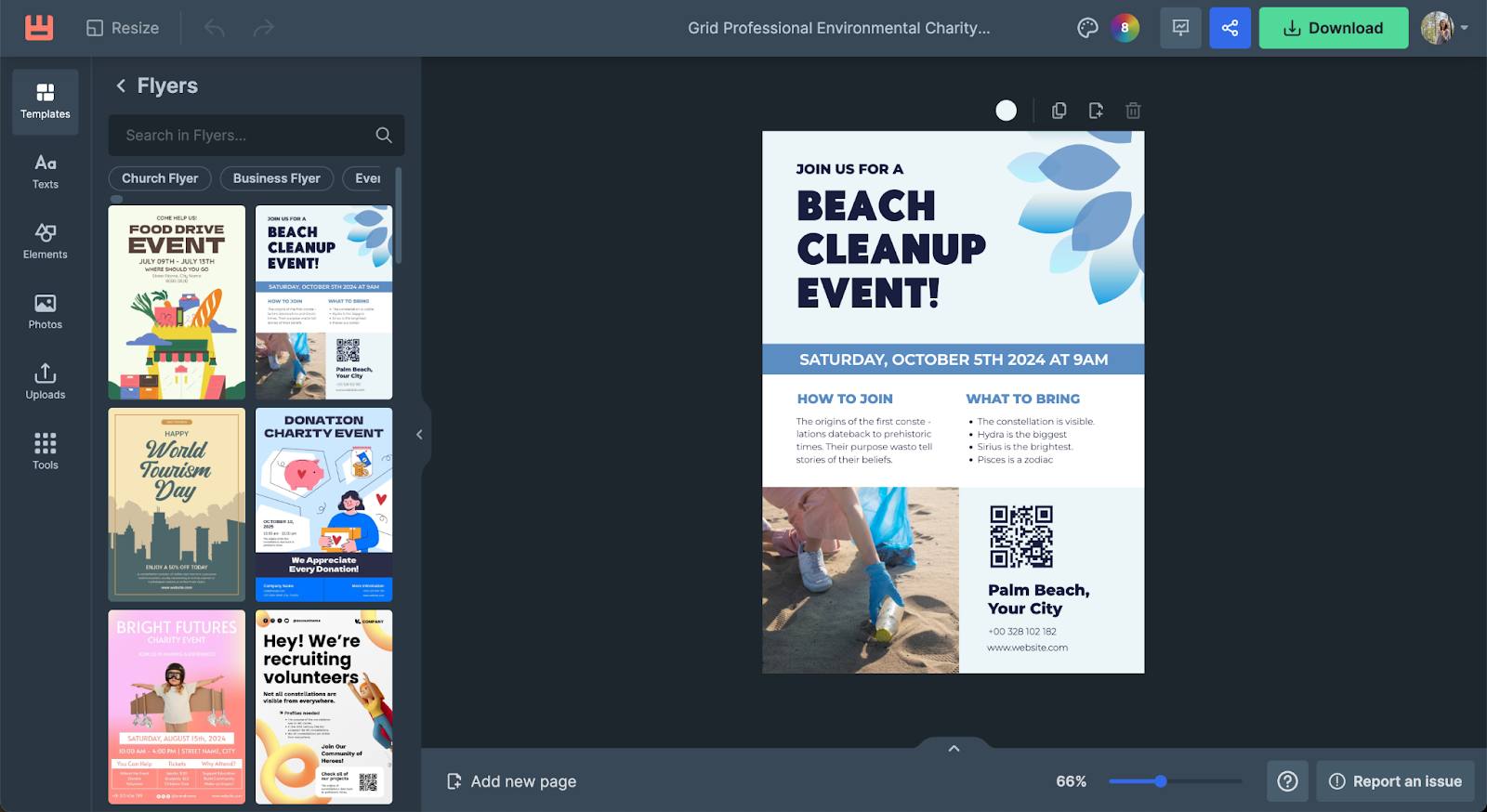Click the white page background color swatch
The height and width of the screenshot is (812, 1487).
pos(1007,111)
